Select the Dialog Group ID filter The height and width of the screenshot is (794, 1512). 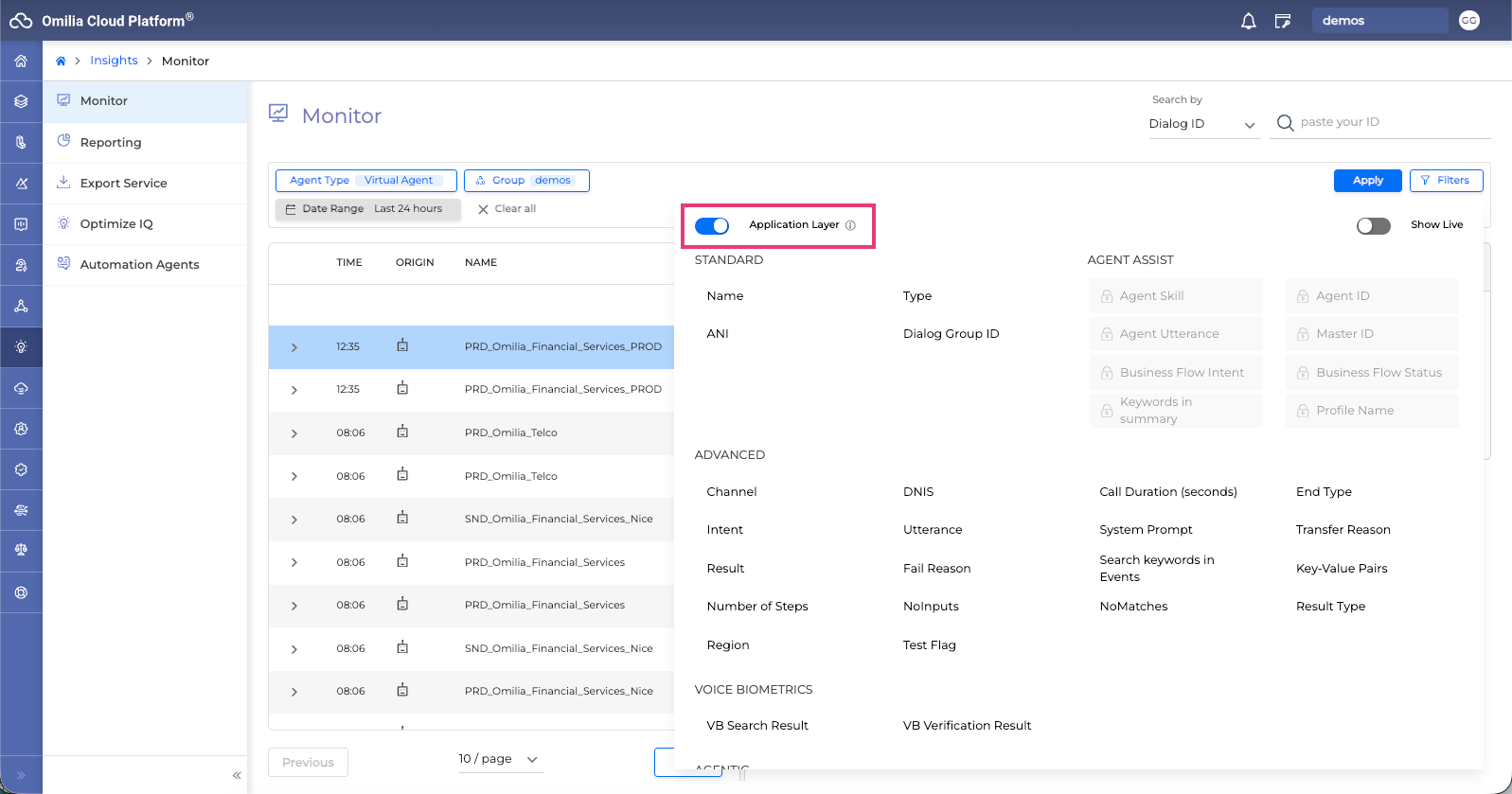coord(951,334)
